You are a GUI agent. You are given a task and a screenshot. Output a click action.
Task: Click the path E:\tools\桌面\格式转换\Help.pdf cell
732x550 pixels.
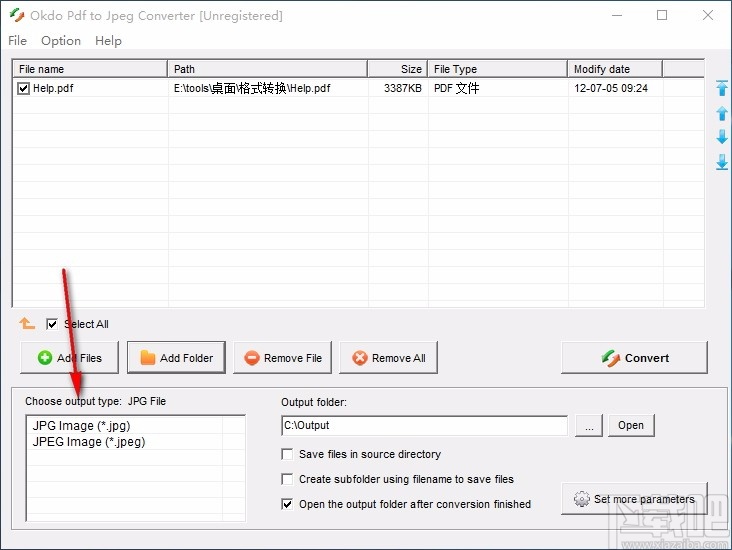(x=252, y=88)
